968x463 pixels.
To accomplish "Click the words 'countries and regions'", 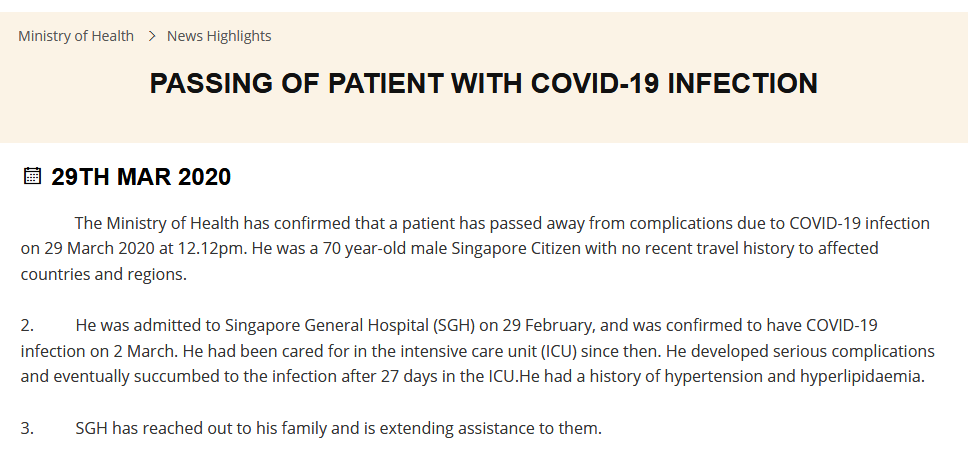I will tap(102, 275).
